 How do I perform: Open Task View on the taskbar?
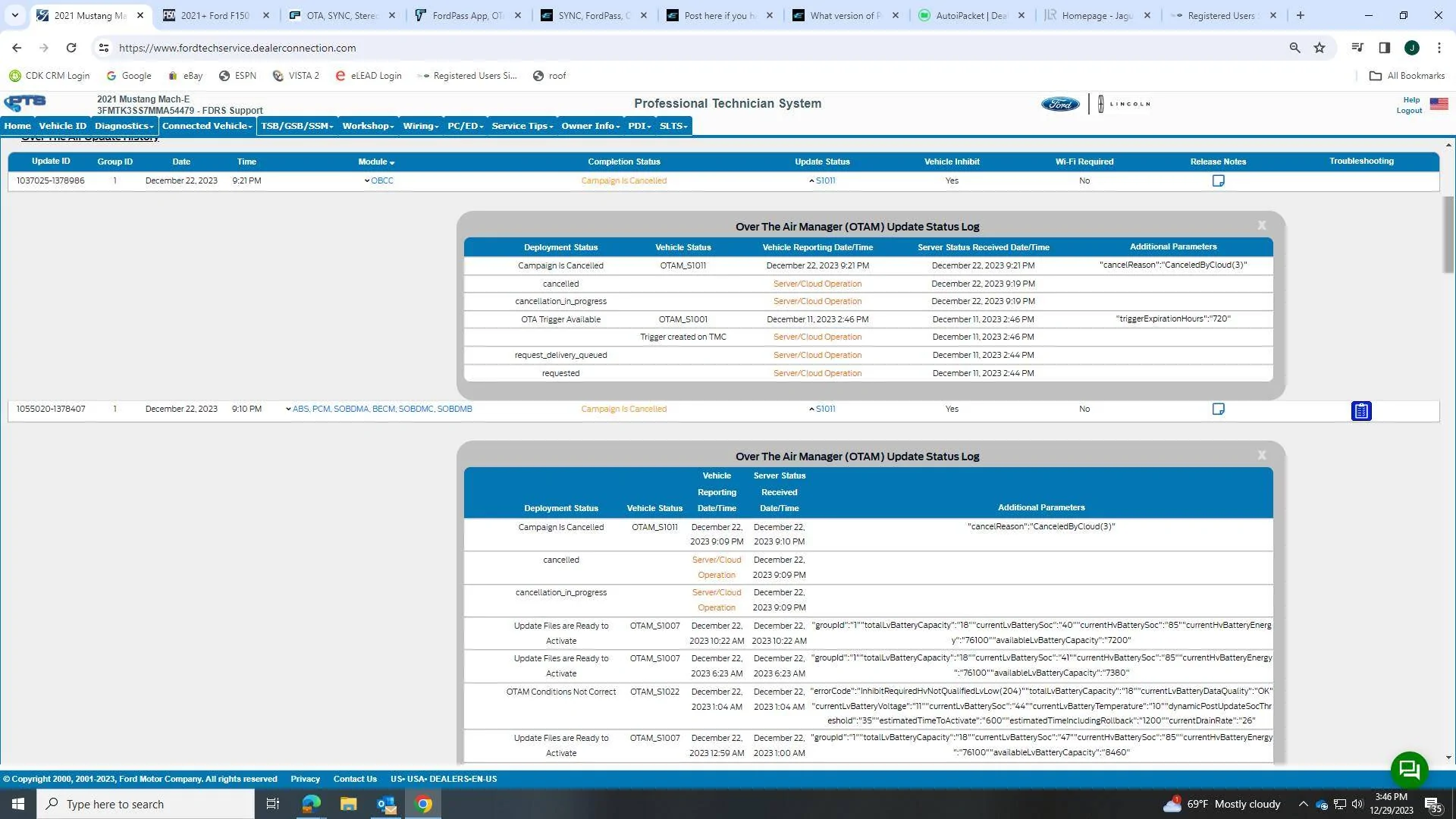point(273,804)
